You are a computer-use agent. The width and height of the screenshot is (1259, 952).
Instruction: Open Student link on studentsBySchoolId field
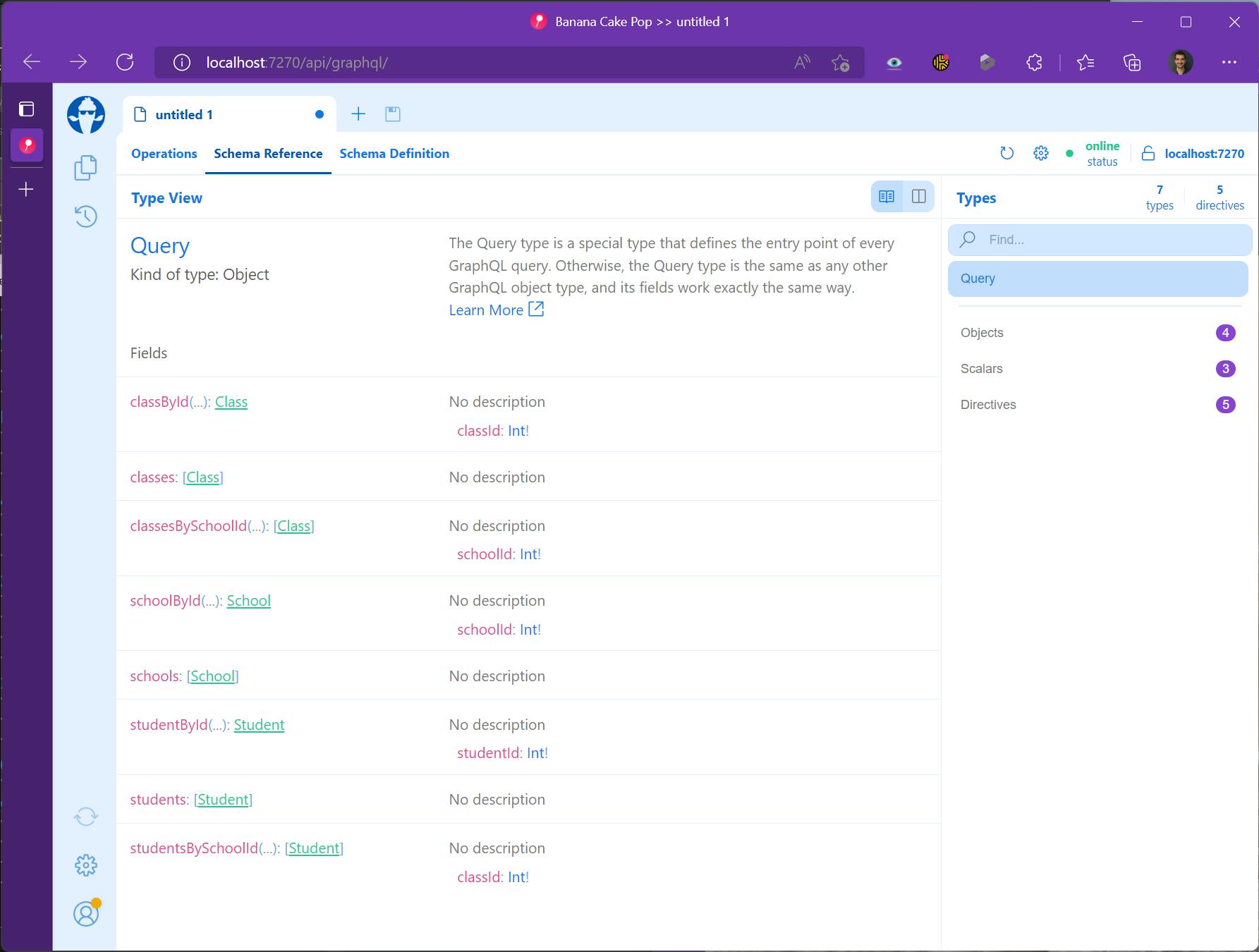[314, 848]
